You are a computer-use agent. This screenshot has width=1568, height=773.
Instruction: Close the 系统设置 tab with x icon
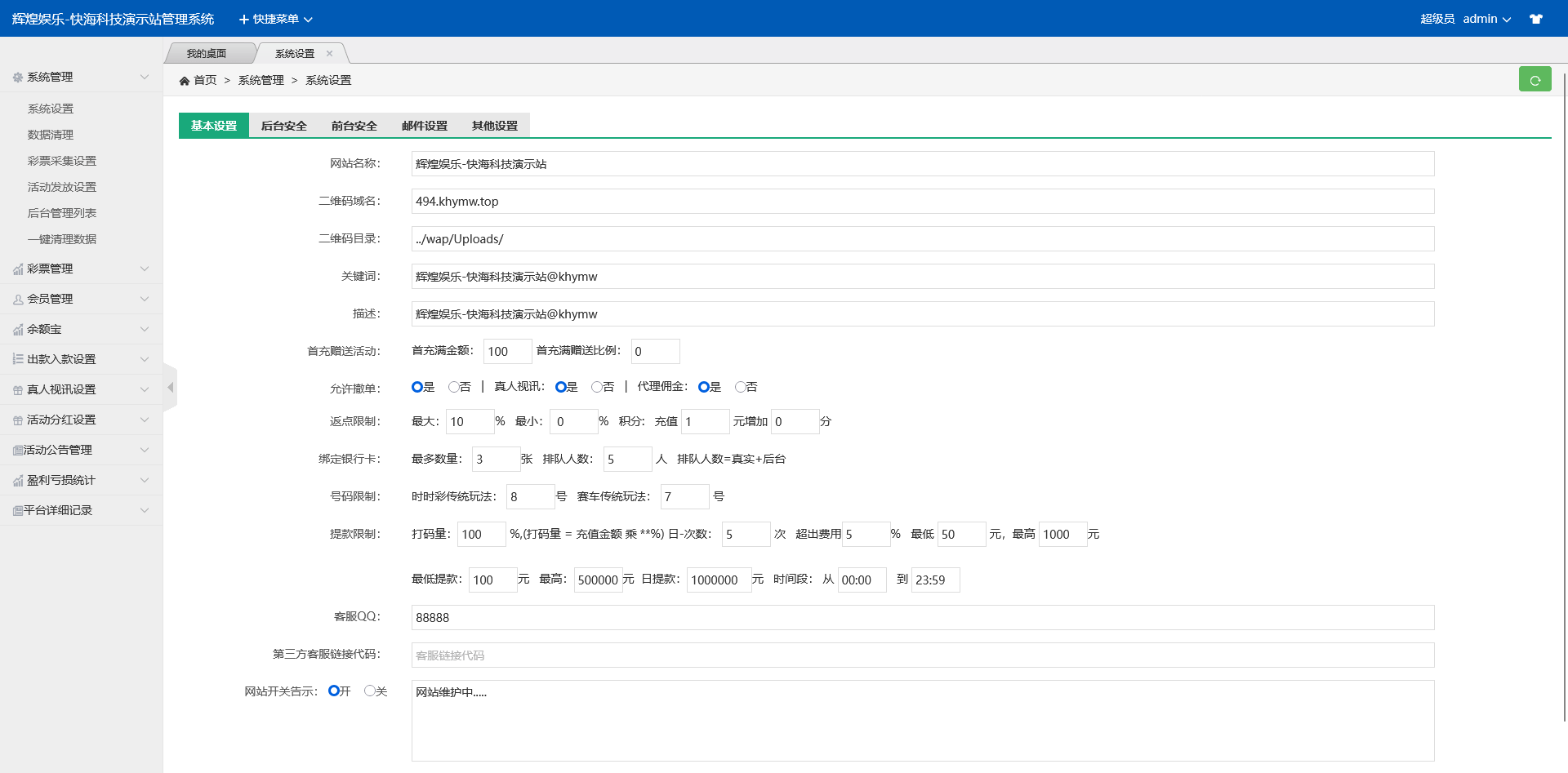point(330,54)
